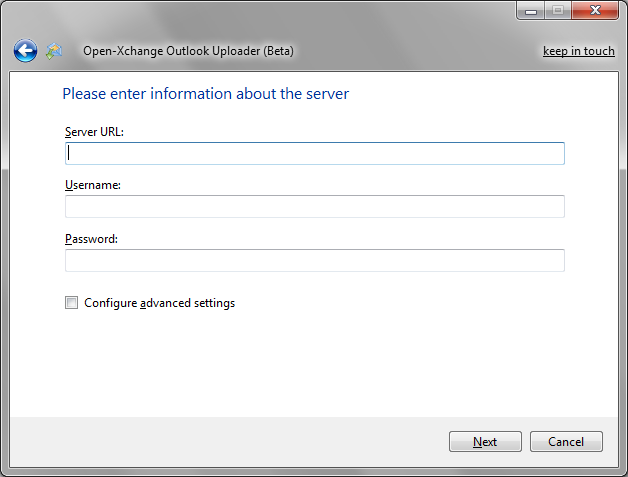Click the Outlook Uploader app icon
This screenshot has height=477, width=628.
54,51
